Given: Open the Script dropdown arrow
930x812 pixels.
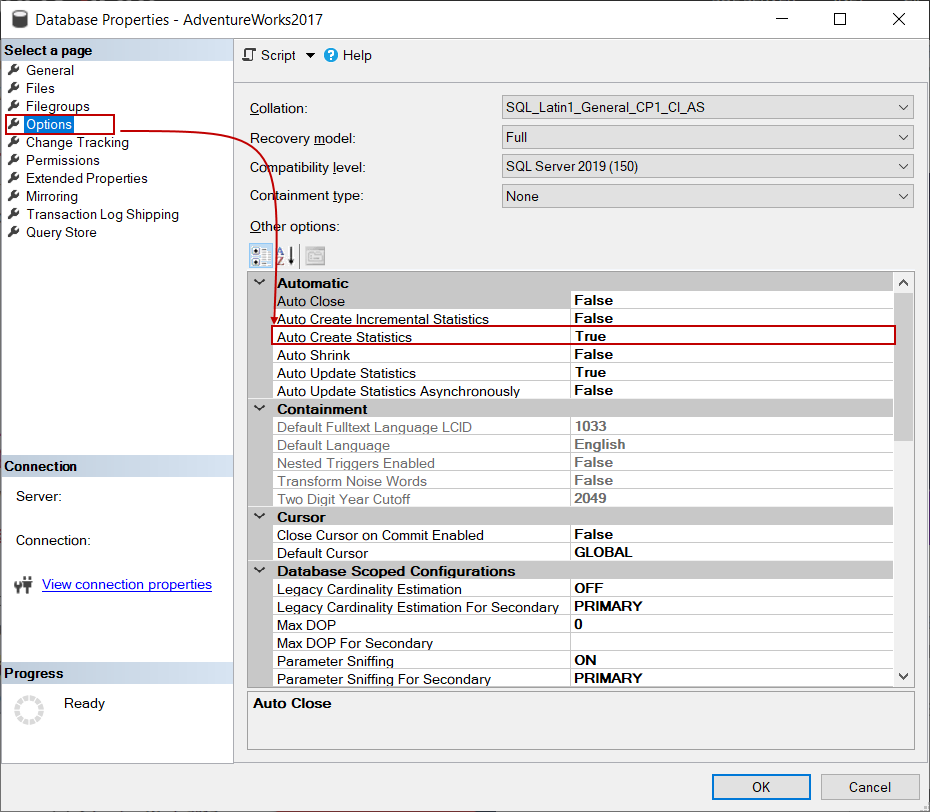Looking at the screenshot, I should pyautogui.click(x=310, y=56).
